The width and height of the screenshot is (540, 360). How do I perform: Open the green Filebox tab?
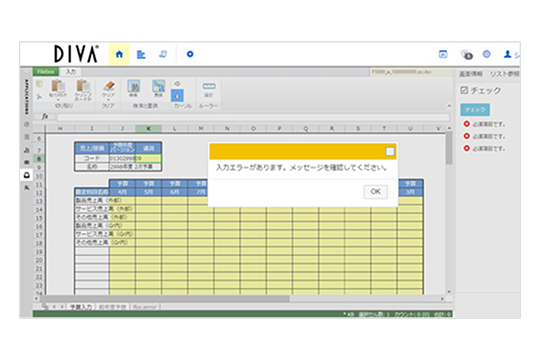(x=46, y=72)
